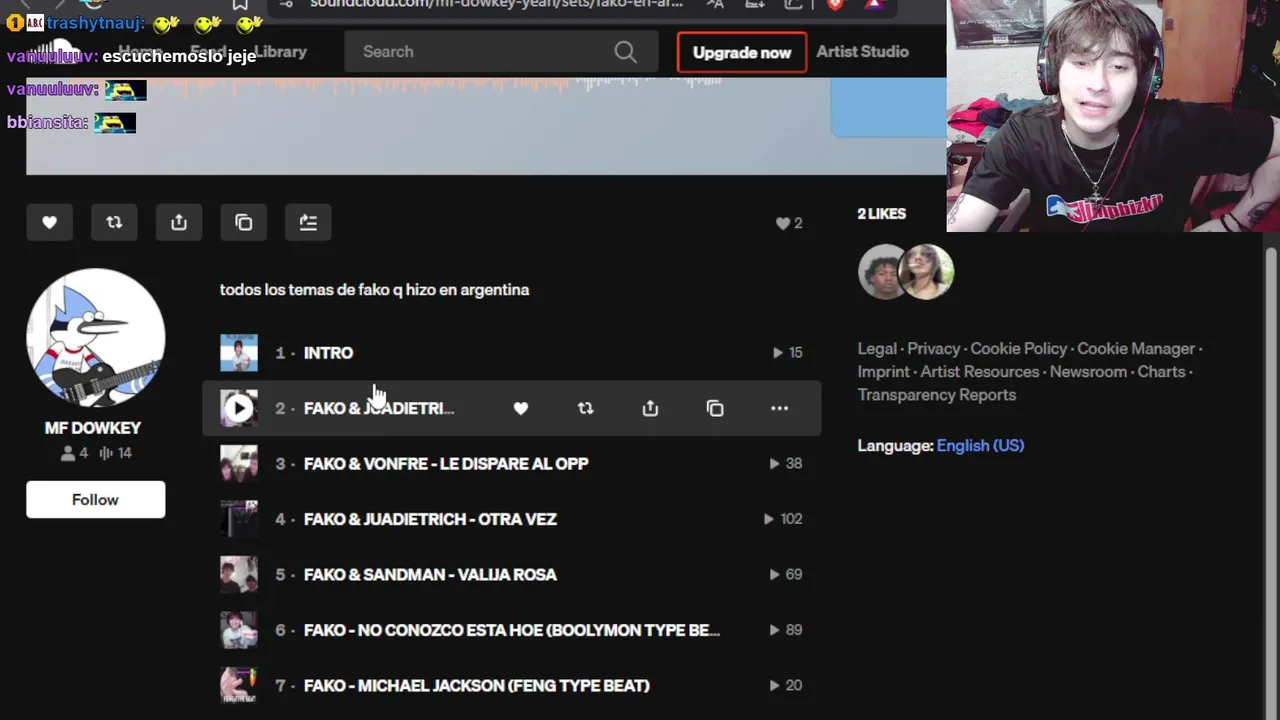Share the playlist with the share button
The width and height of the screenshot is (1280, 720).
point(179,223)
